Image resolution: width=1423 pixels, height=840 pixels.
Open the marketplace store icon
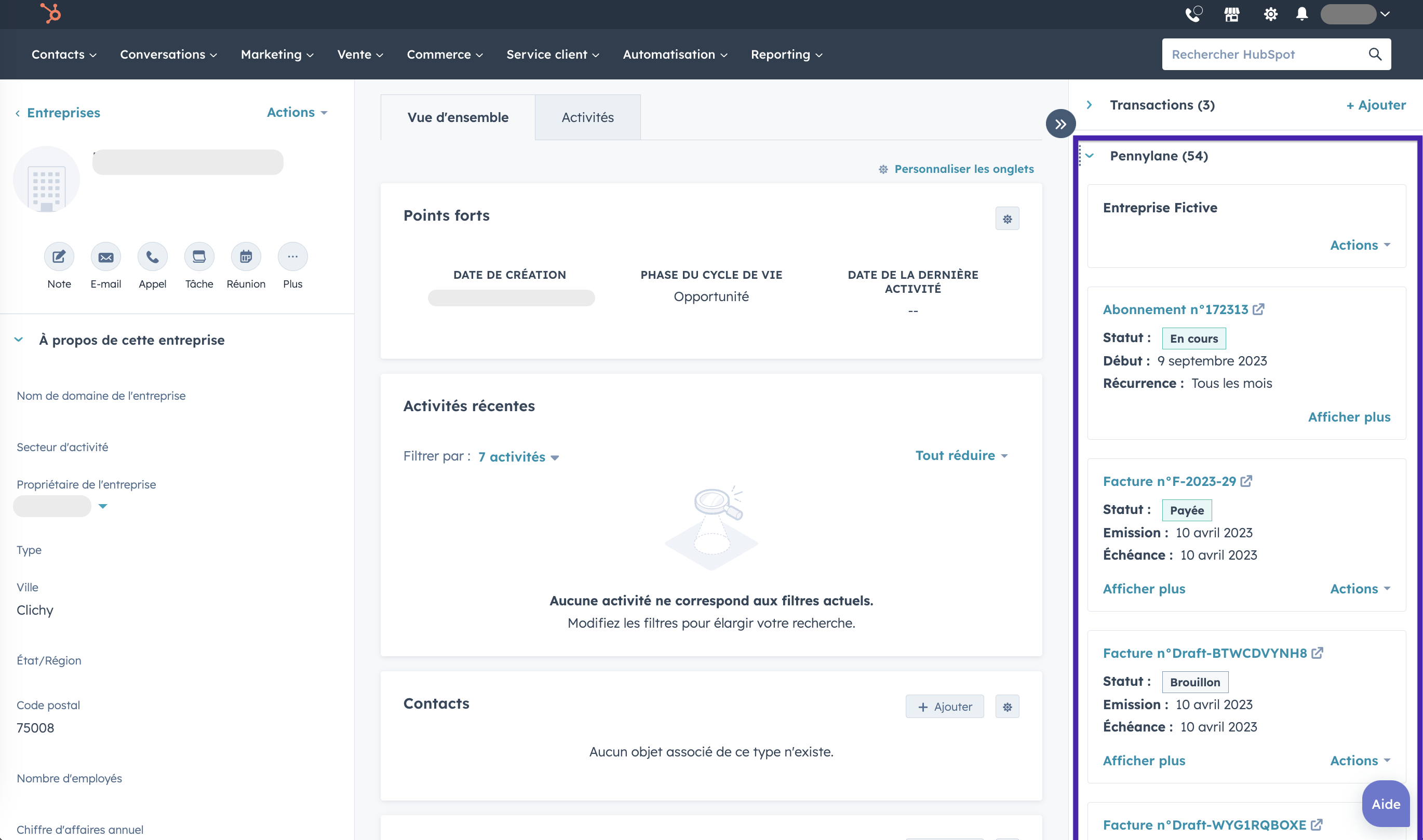pos(1231,14)
